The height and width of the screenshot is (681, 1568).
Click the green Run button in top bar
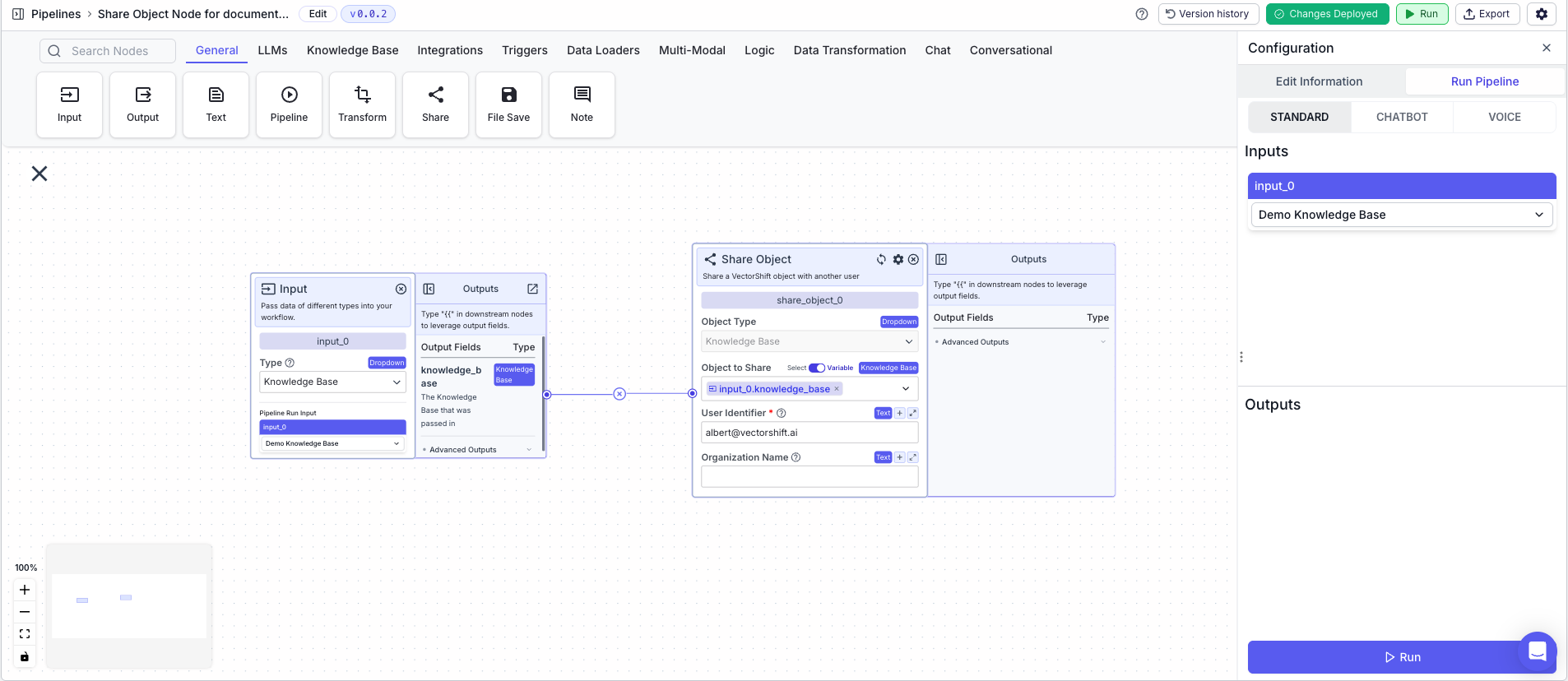tap(1422, 14)
